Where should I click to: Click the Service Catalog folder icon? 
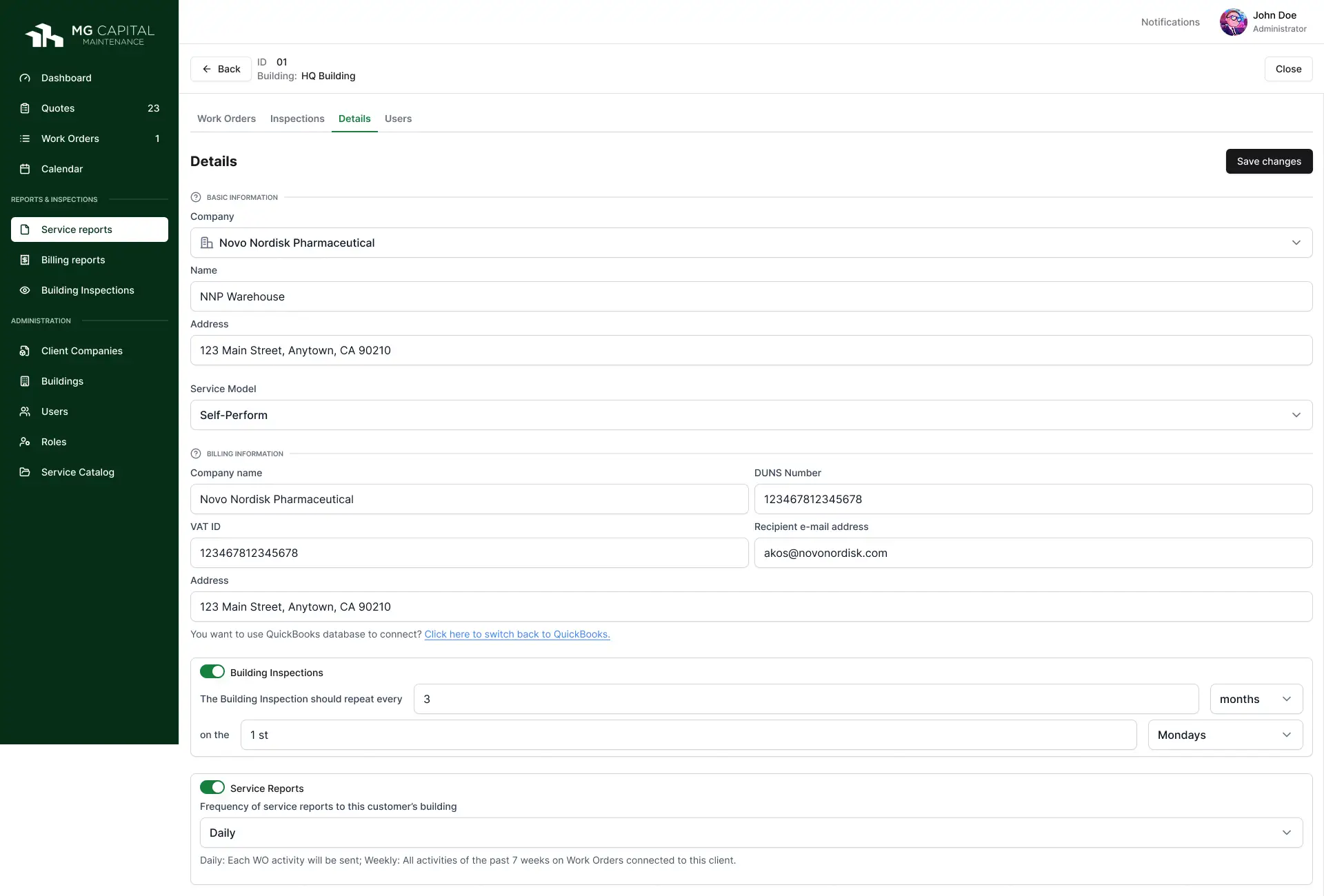point(25,472)
